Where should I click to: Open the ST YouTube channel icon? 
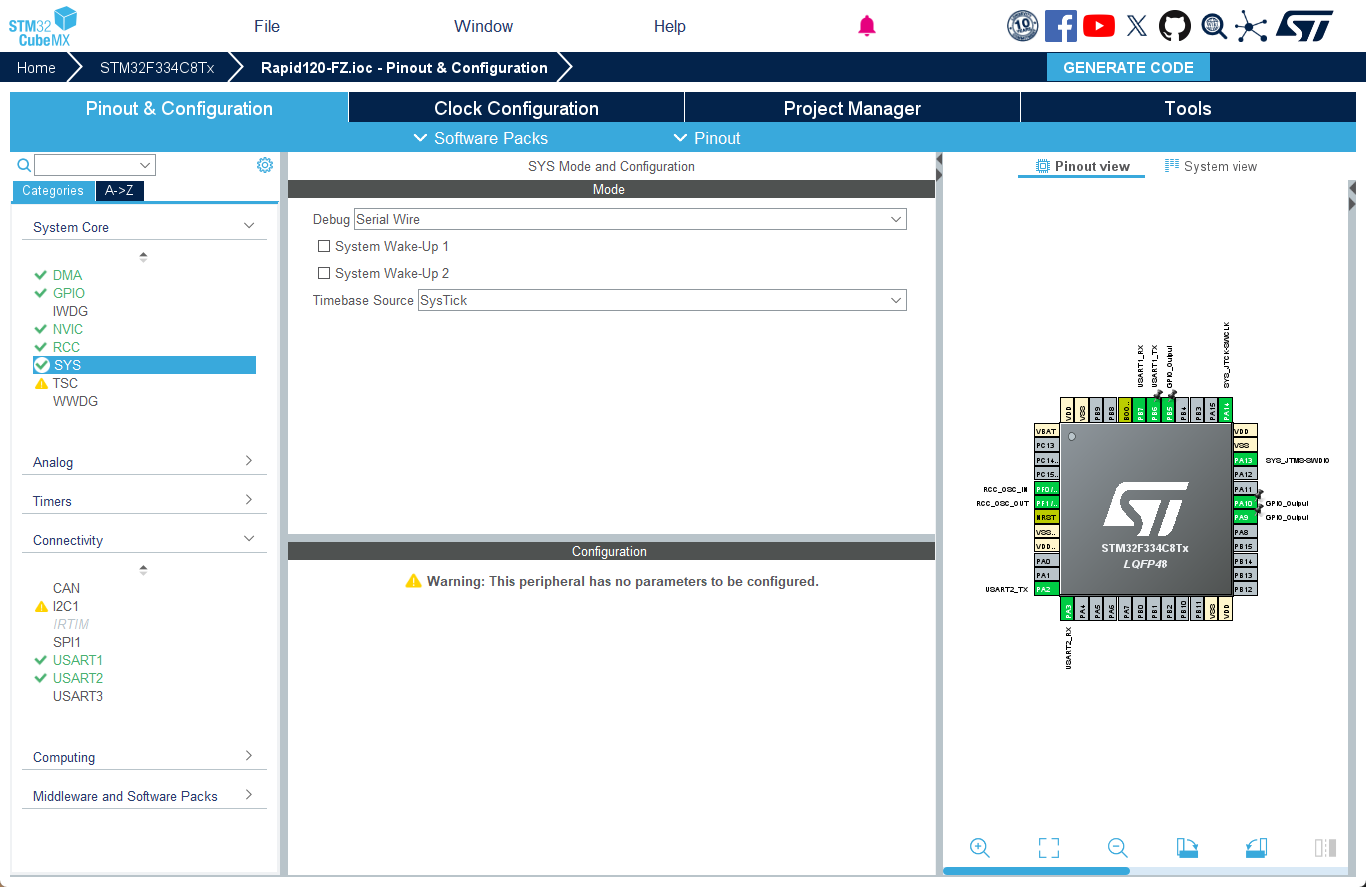click(1099, 26)
